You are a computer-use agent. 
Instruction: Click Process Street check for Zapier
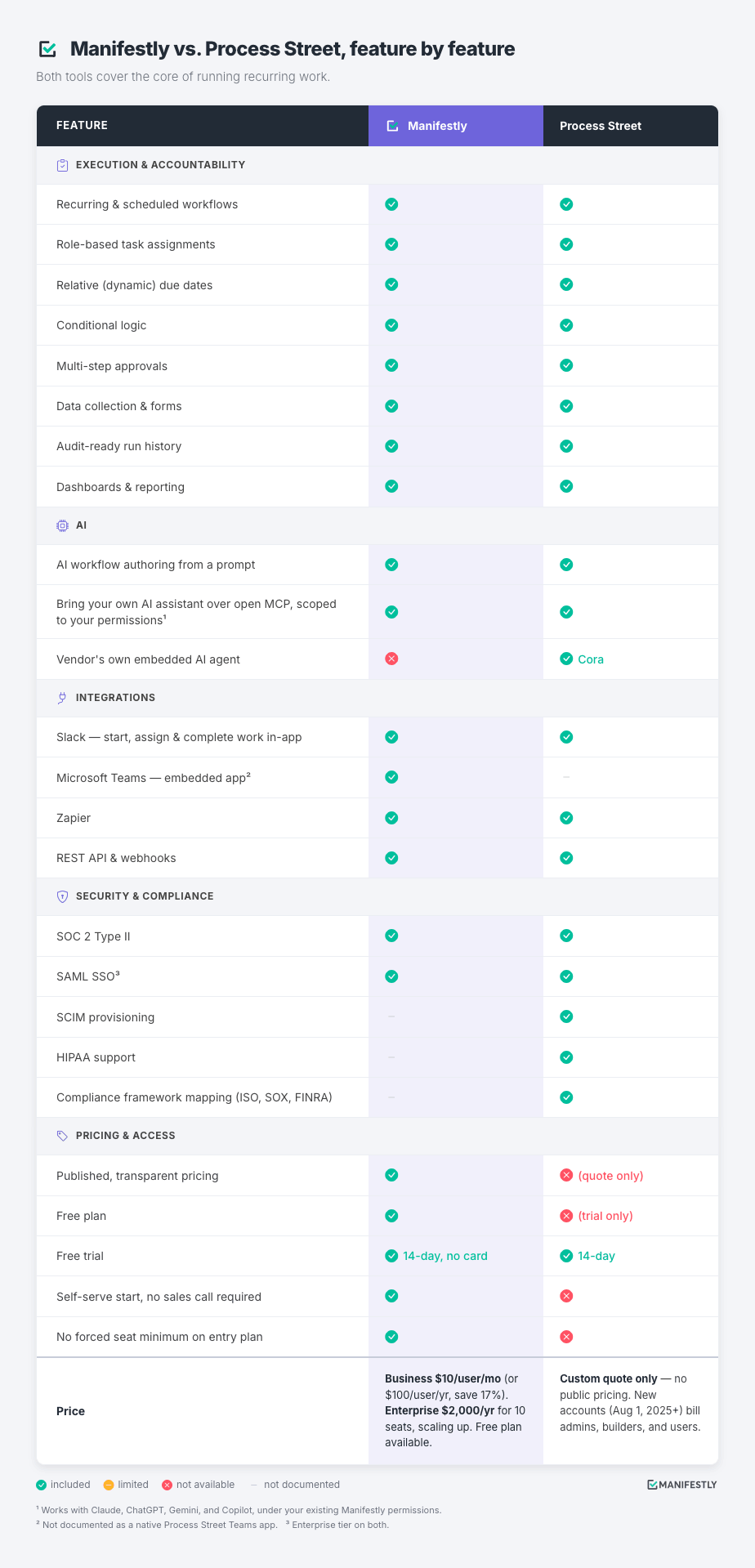coord(566,818)
